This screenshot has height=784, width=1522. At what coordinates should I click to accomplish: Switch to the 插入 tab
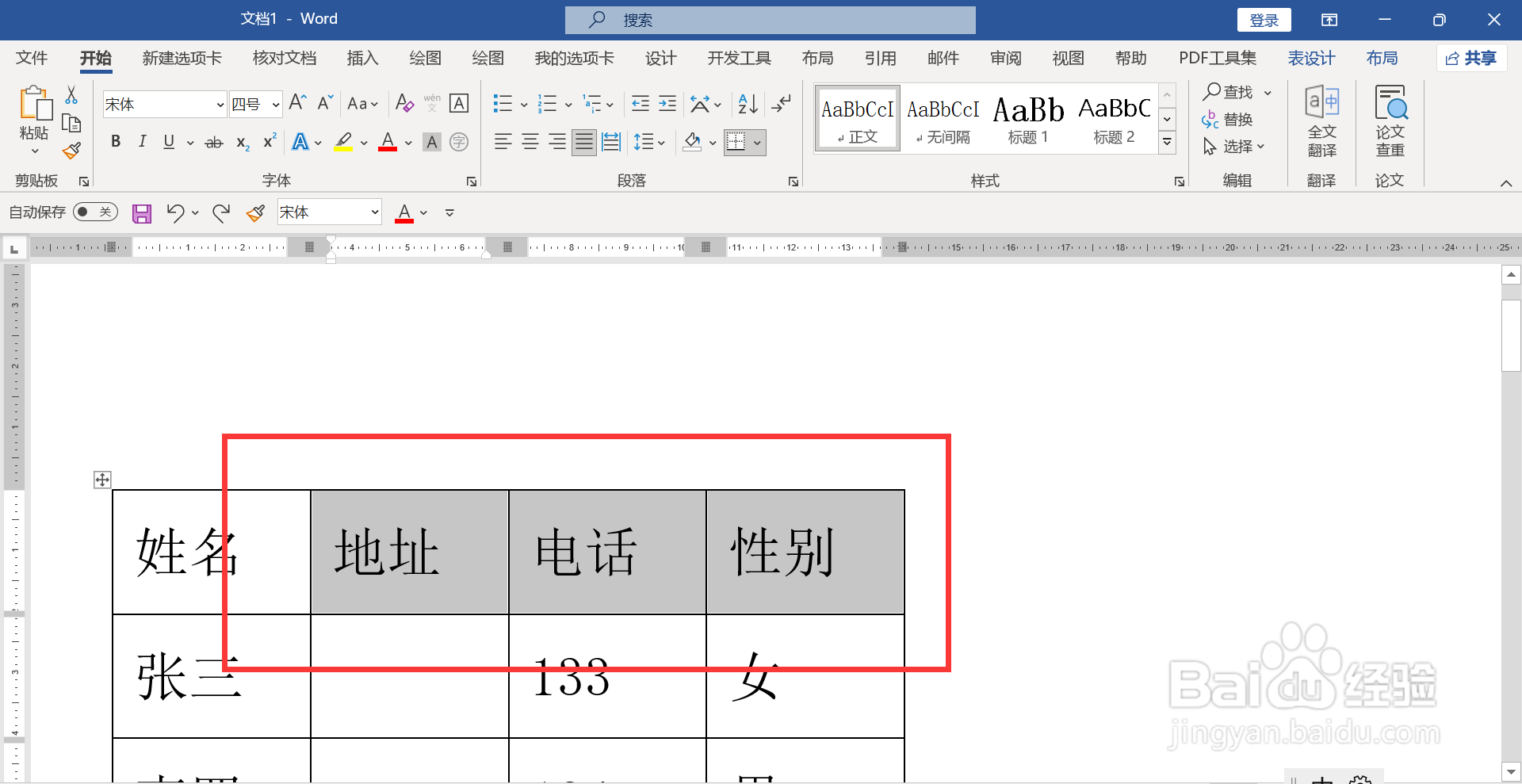pyautogui.click(x=362, y=58)
